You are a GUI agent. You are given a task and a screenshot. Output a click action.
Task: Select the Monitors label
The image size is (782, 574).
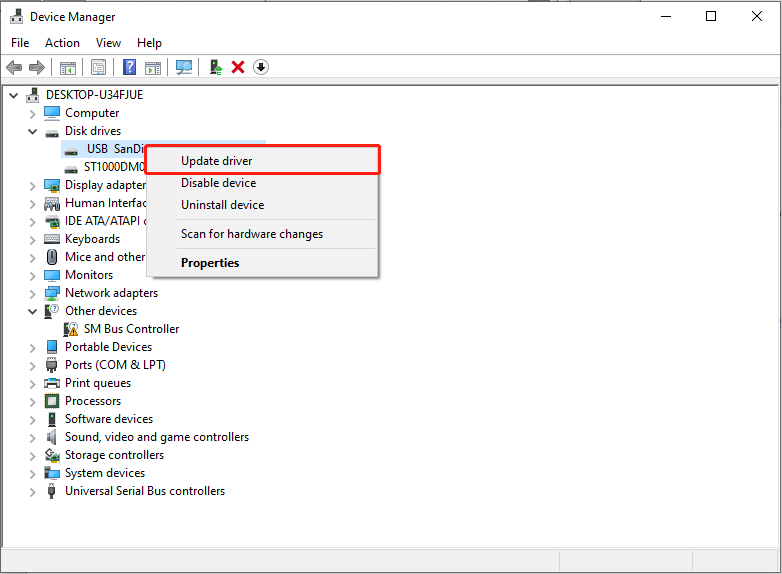click(89, 275)
